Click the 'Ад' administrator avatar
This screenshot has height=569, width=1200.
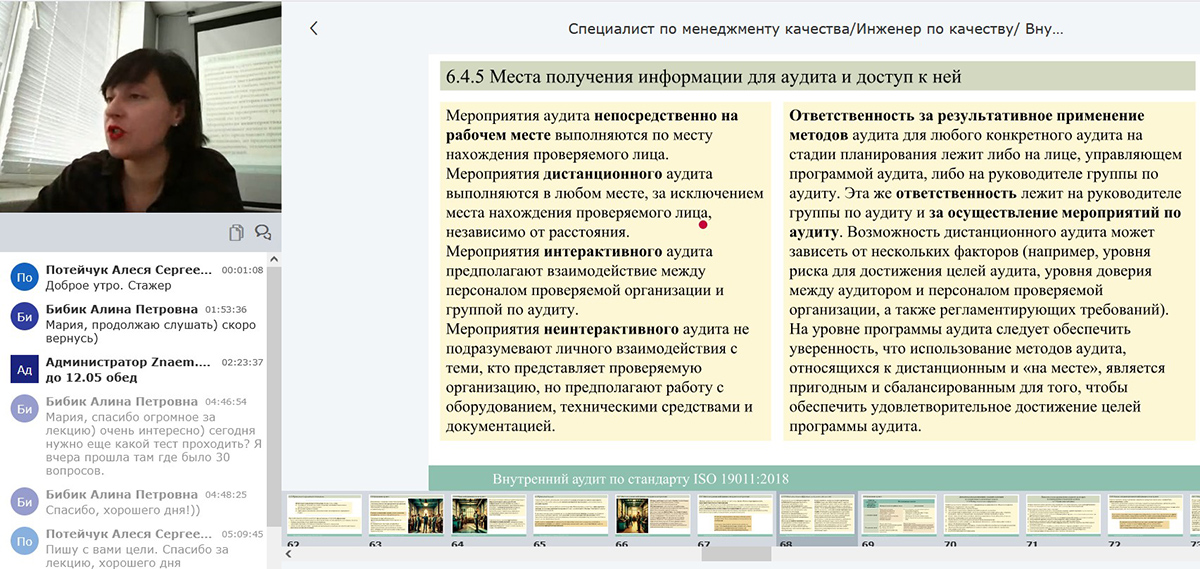click(23, 369)
